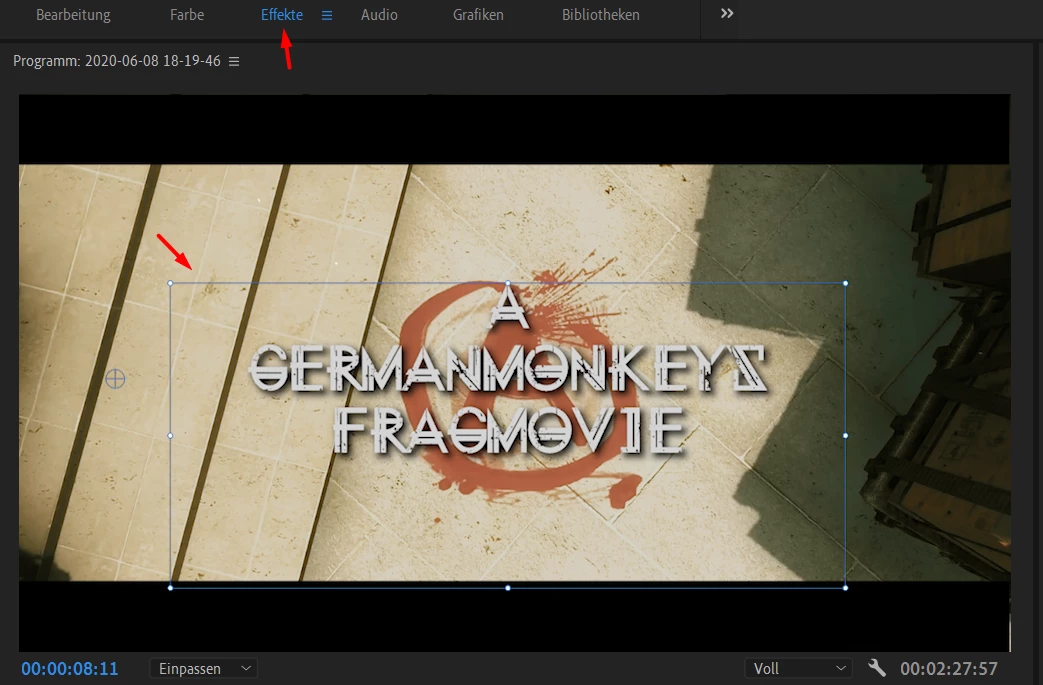Open the Programm panel menu icon
The image size is (1043, 685).
coord(234,61)
